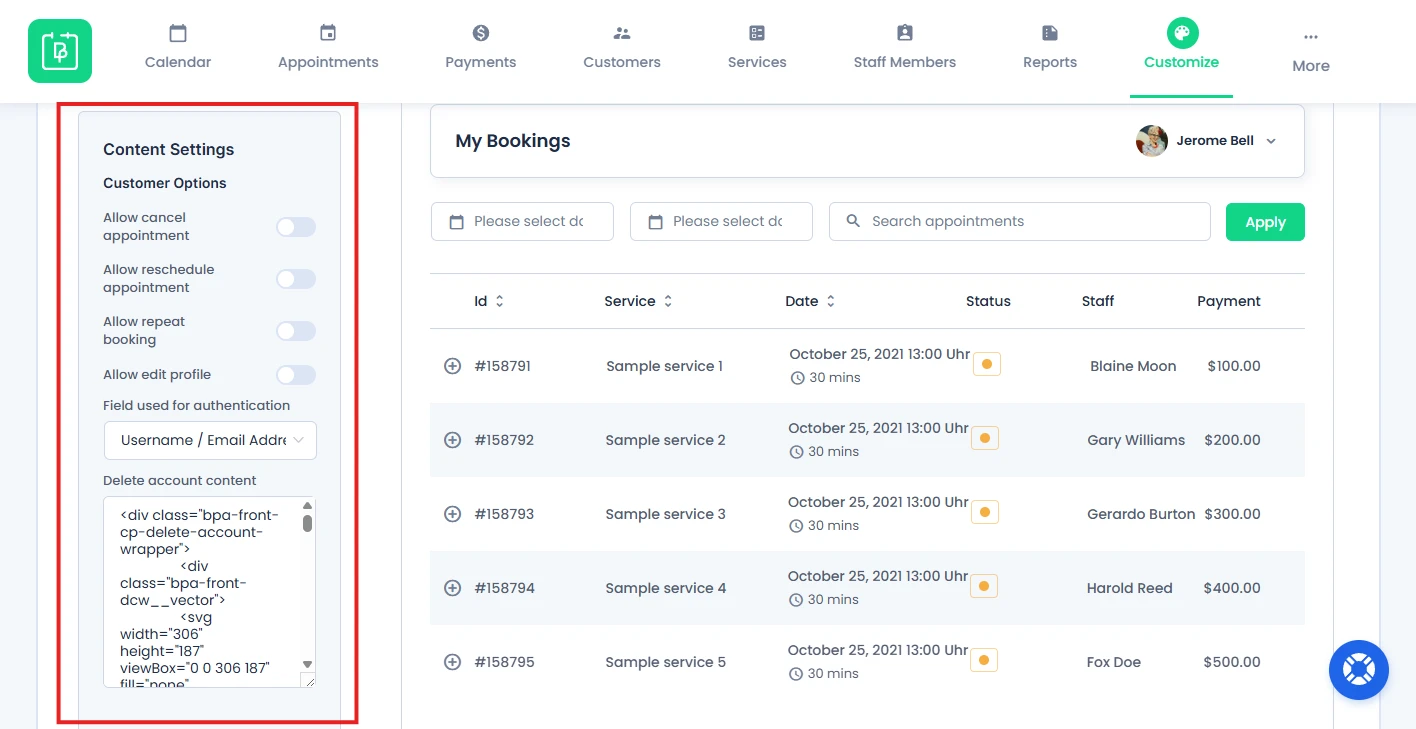The width and height of the screenshot is (1416, 729).
Task: Click the Calendar icon in navigation
Action: 178,33
